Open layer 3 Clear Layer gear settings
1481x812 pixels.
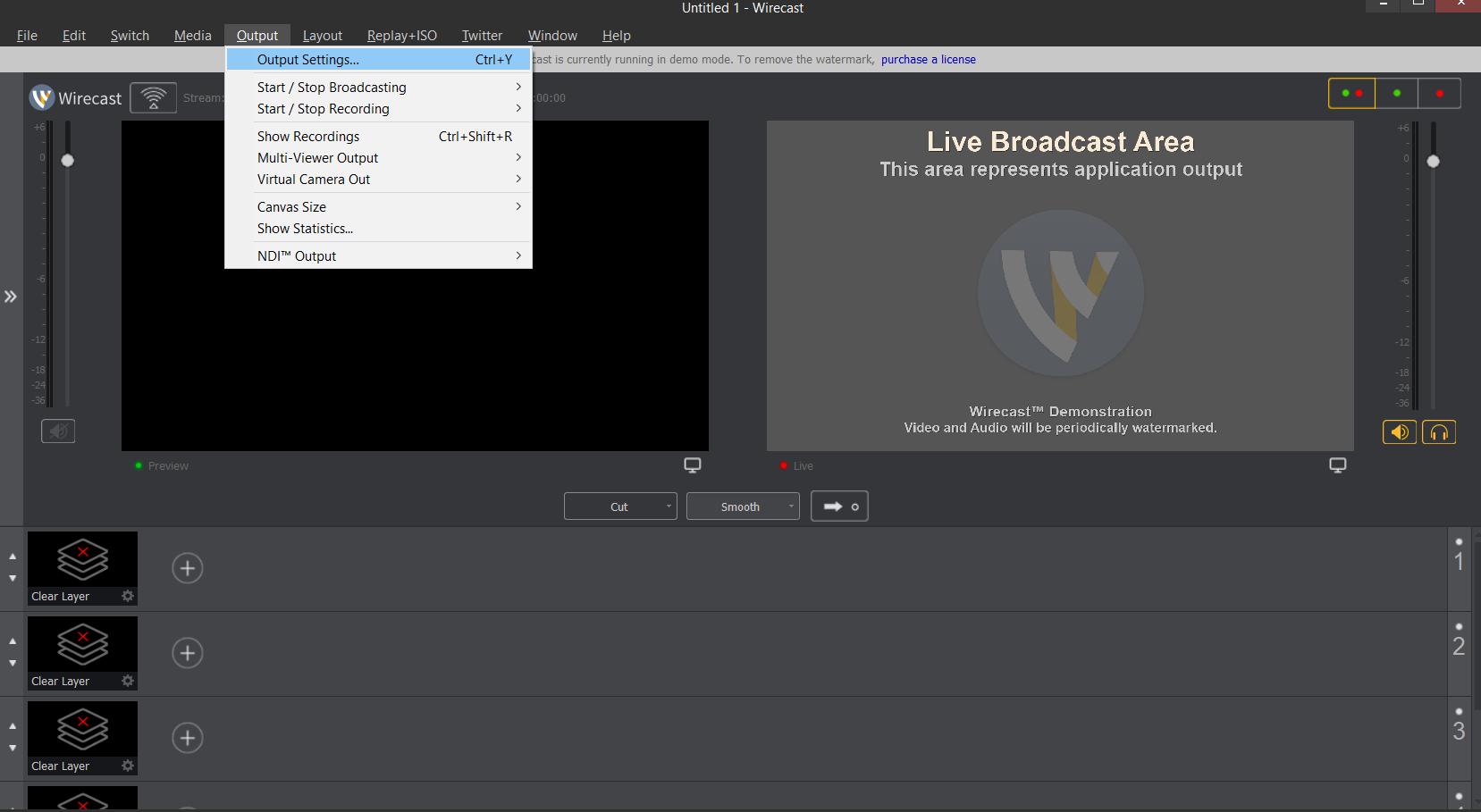[128, 766]
